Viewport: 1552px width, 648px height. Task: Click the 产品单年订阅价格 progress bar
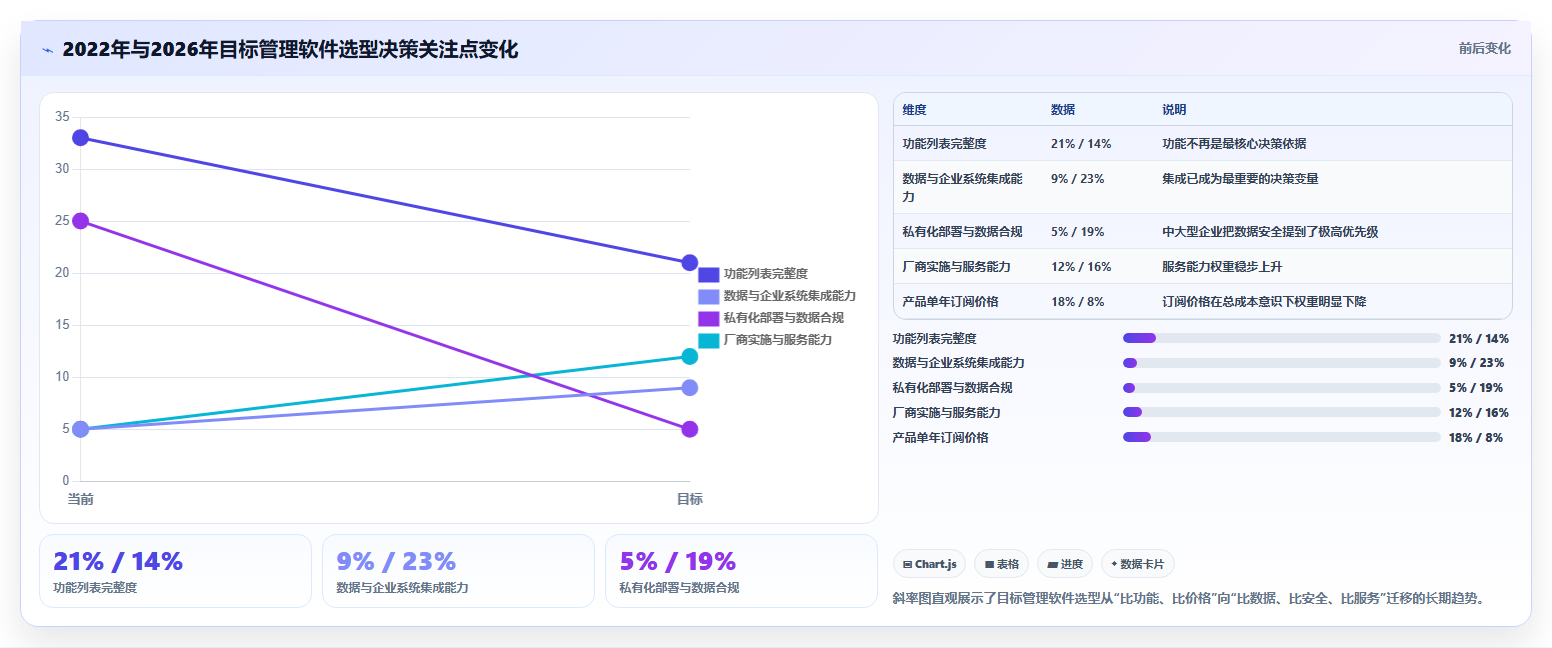pyautogui.click(x=1281, y=437)
